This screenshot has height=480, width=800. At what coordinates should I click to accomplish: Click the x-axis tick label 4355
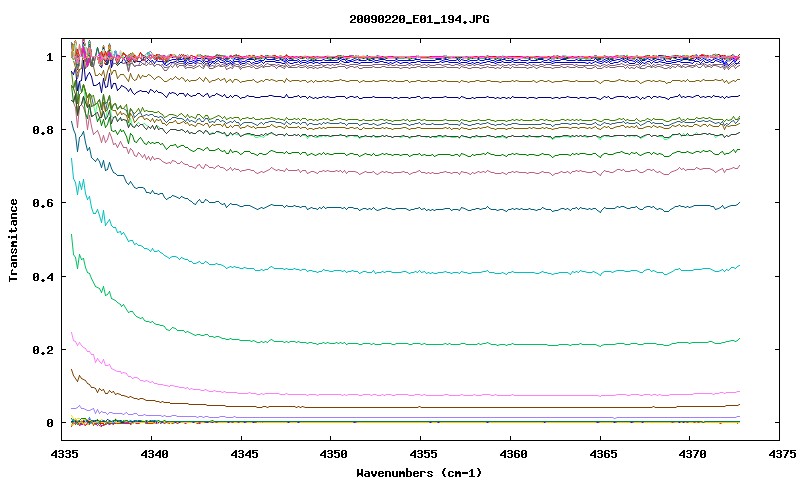point(421,454)
